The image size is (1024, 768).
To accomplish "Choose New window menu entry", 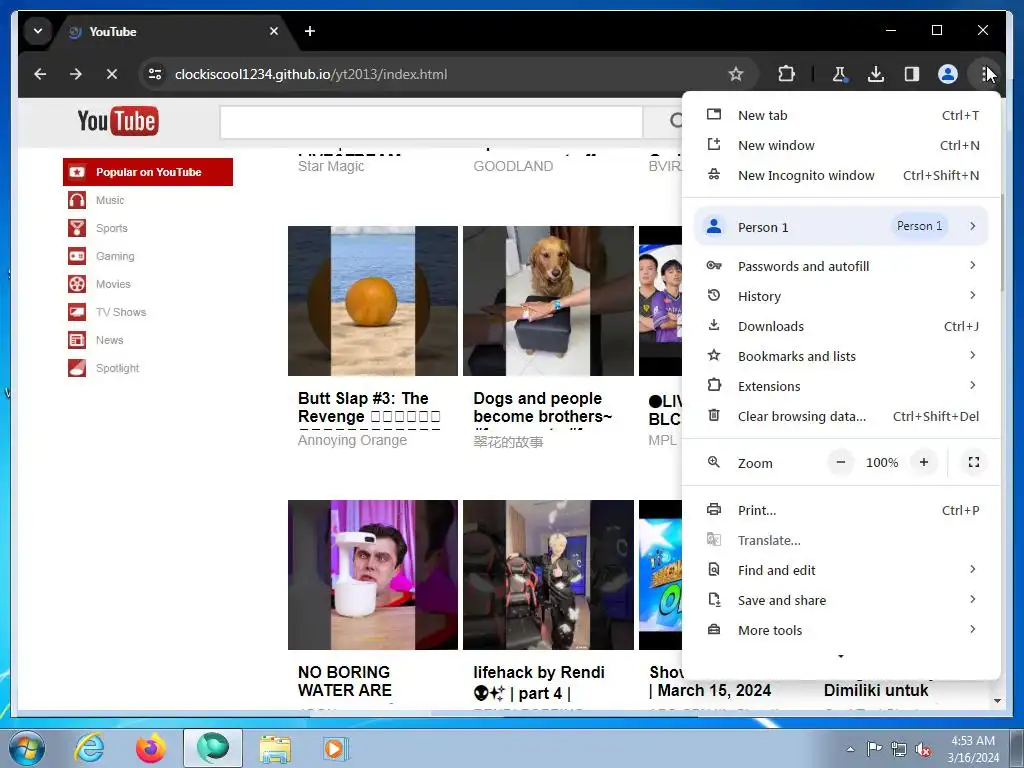I will tap(841, 145).
